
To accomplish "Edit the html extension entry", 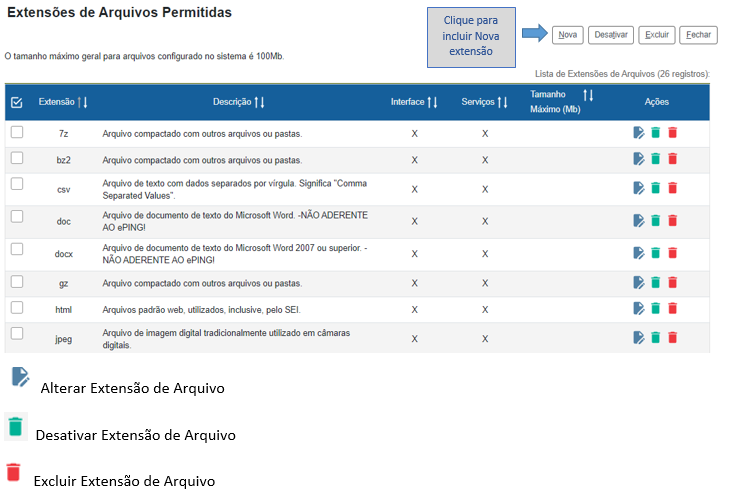I will (x=639, y=308).
